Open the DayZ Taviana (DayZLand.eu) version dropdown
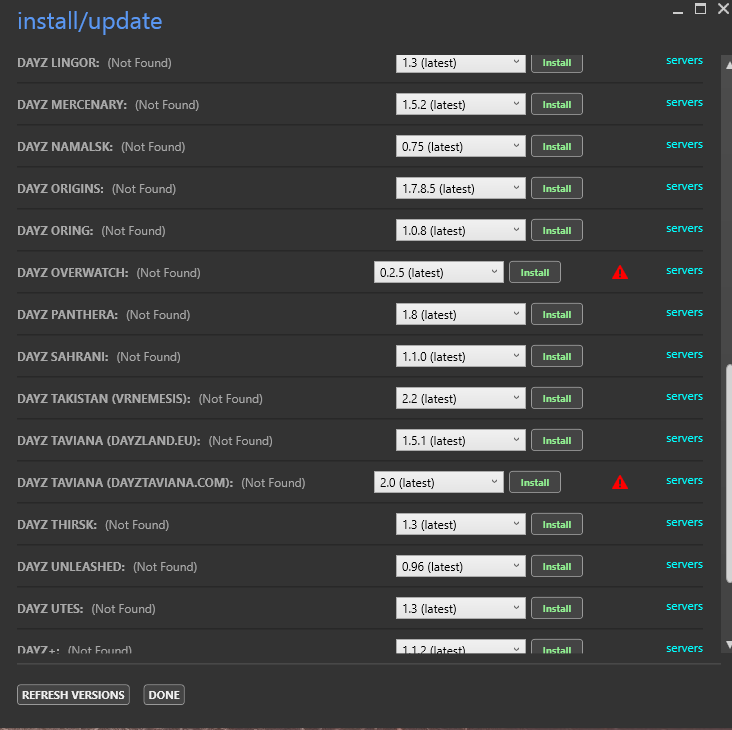Image resolution: width=732 pixels, height=730 pixels. (460, 440)
